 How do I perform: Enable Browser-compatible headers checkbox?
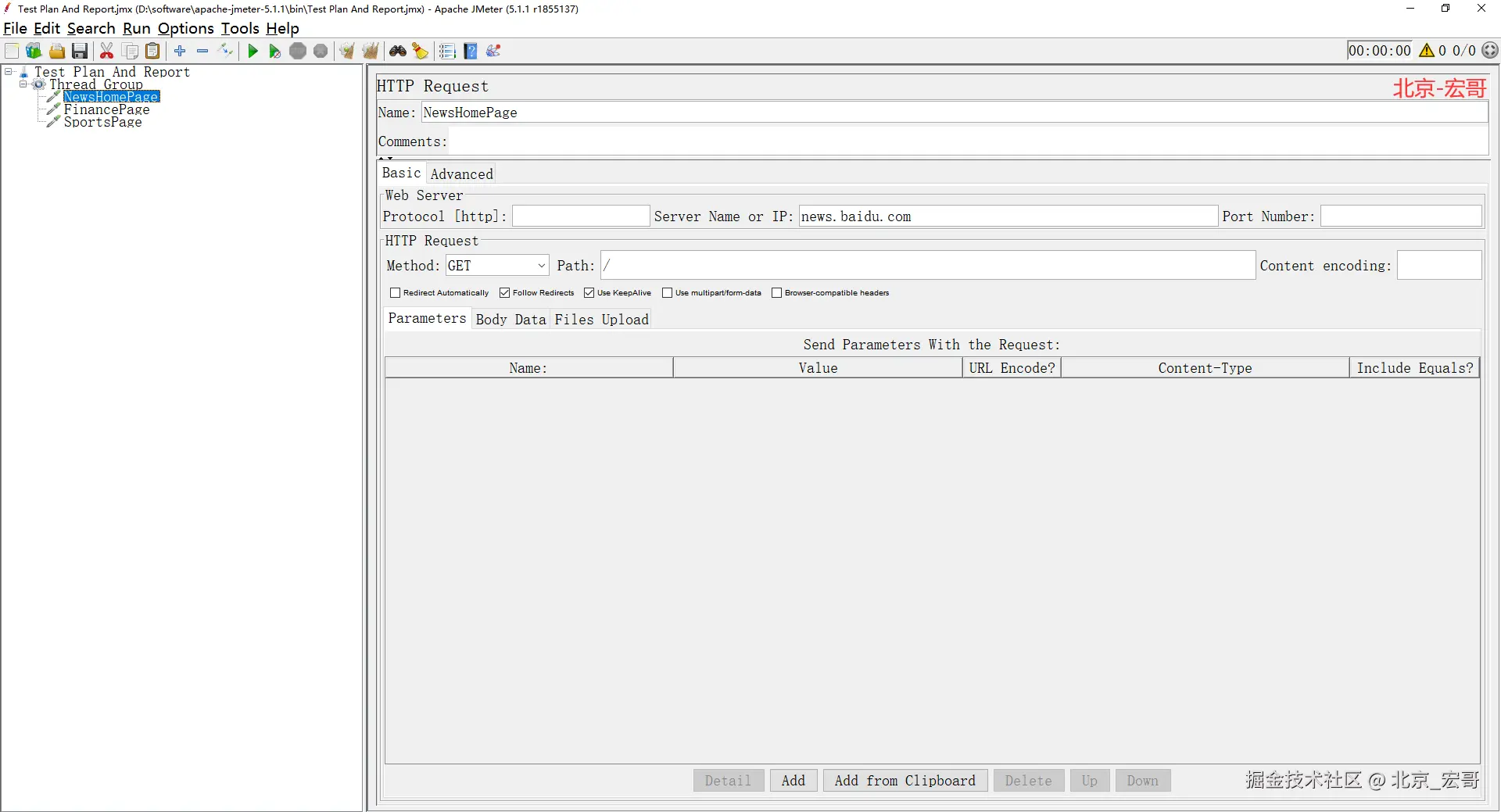click(776, 293)
